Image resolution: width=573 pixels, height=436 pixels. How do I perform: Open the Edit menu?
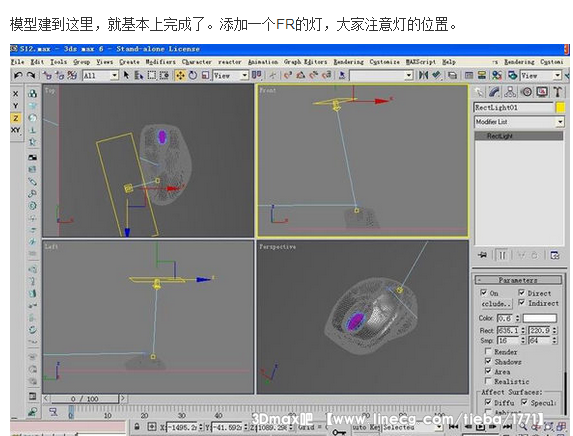37,62
